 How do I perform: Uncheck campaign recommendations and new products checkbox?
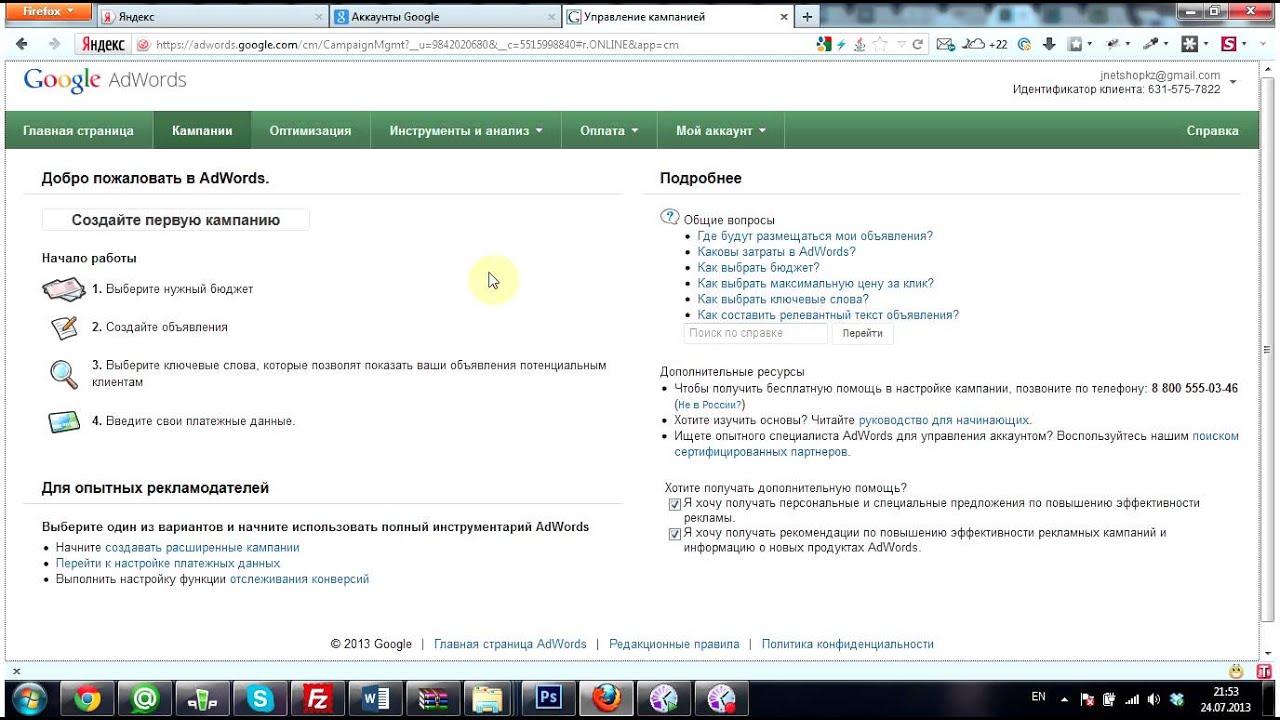click(x=675, y=534)
